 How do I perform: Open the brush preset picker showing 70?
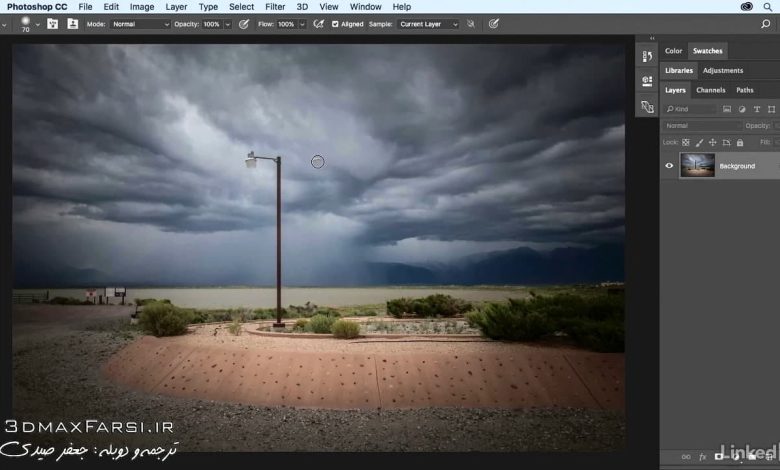[x=25, y=23]
